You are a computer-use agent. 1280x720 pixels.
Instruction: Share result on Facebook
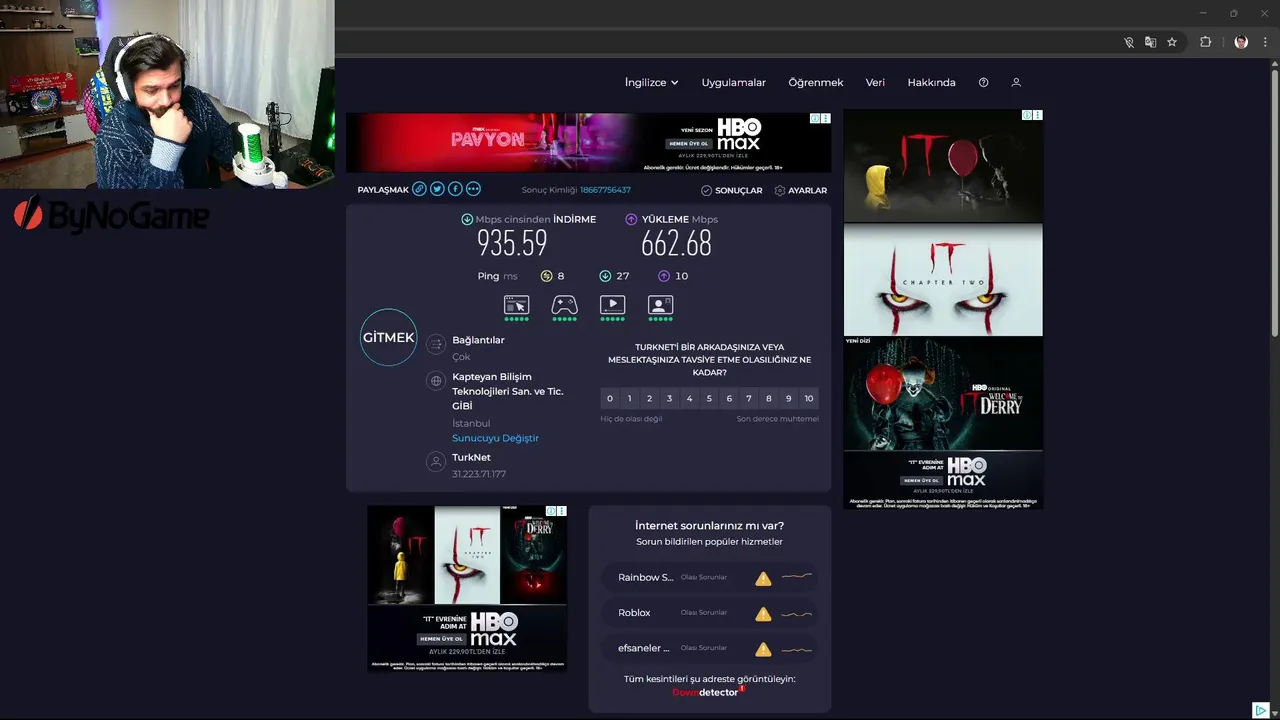[455, 189]
